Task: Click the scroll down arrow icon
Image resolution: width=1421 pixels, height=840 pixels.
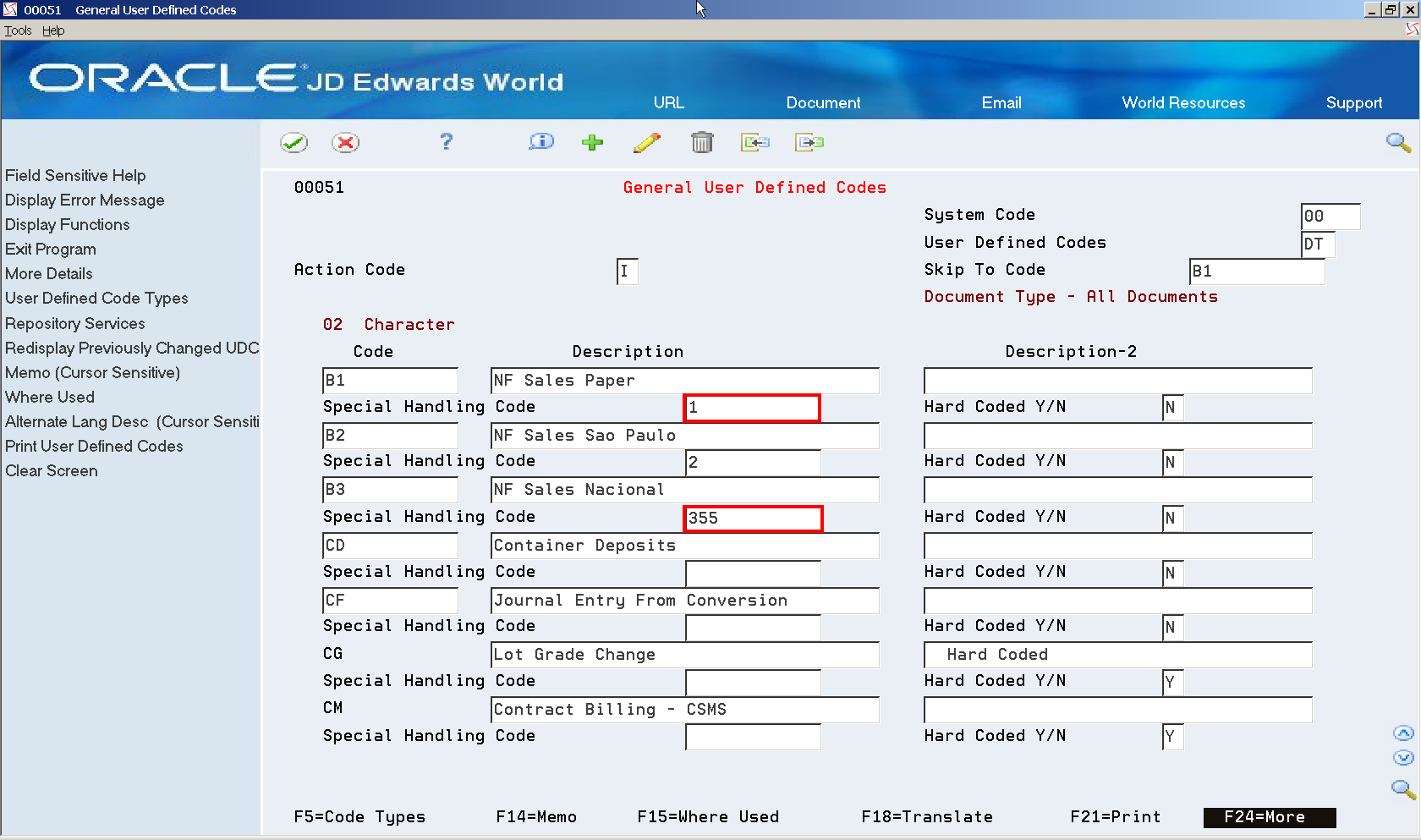Action: [x=1403, y=758]
